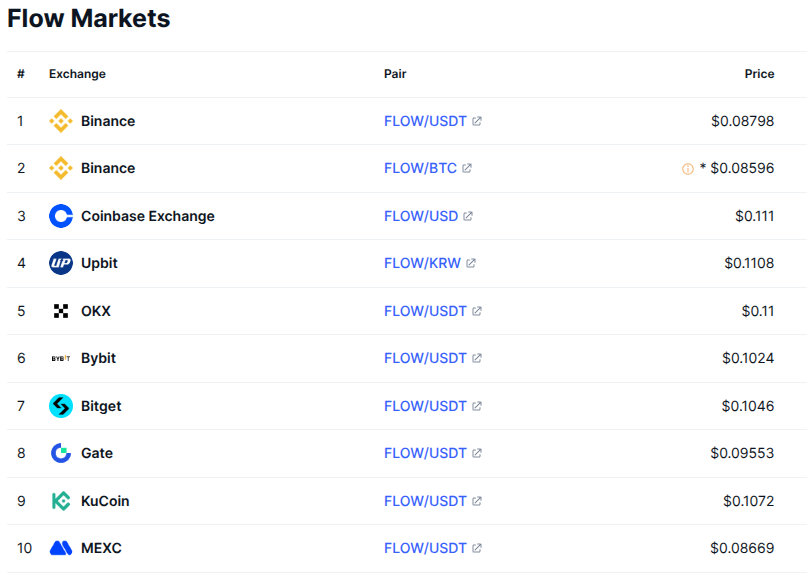Screen dimensions: 807x582
Task: Open the Binance FLOW/USDT pair link
Action: (x=425, y=121)
